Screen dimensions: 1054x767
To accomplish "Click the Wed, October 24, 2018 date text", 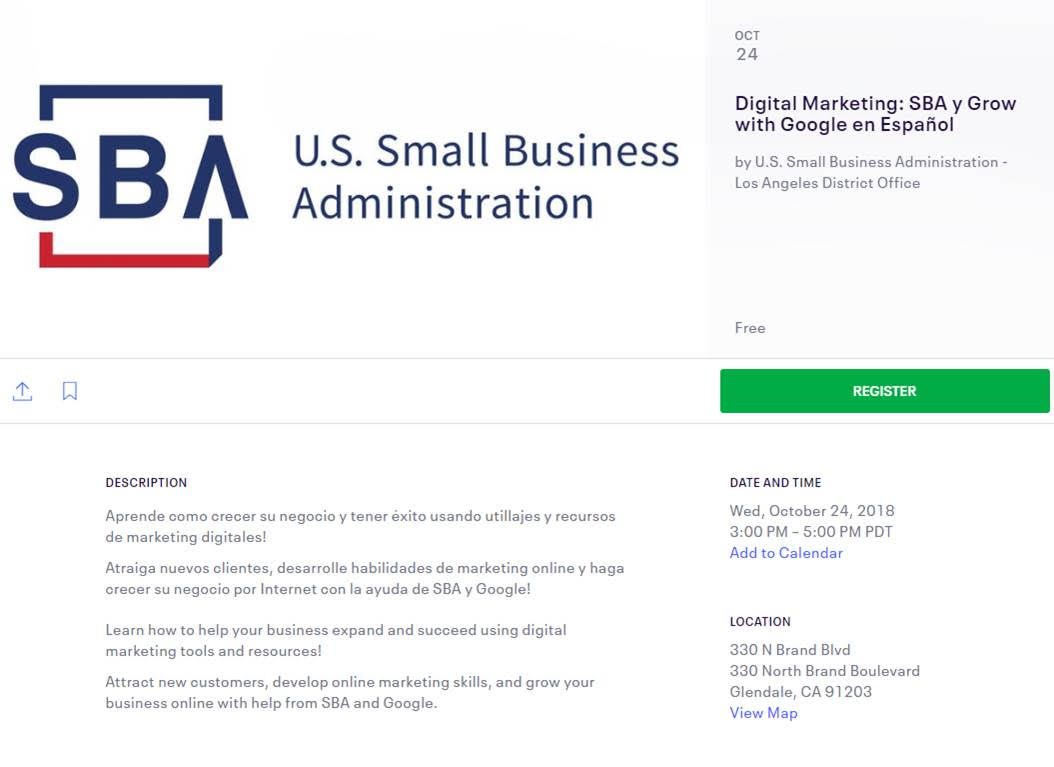I will click(812, 511).
